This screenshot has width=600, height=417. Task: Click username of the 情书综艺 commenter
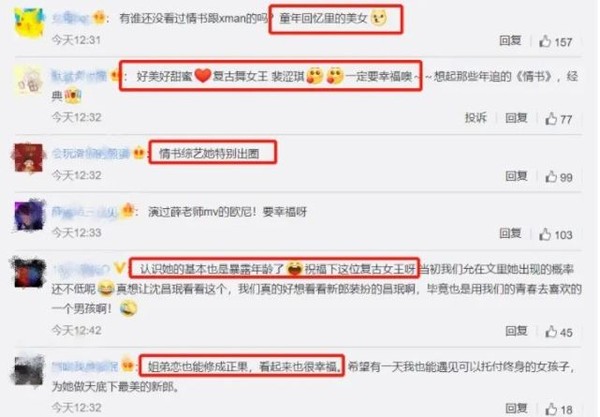tap(91, 154)
